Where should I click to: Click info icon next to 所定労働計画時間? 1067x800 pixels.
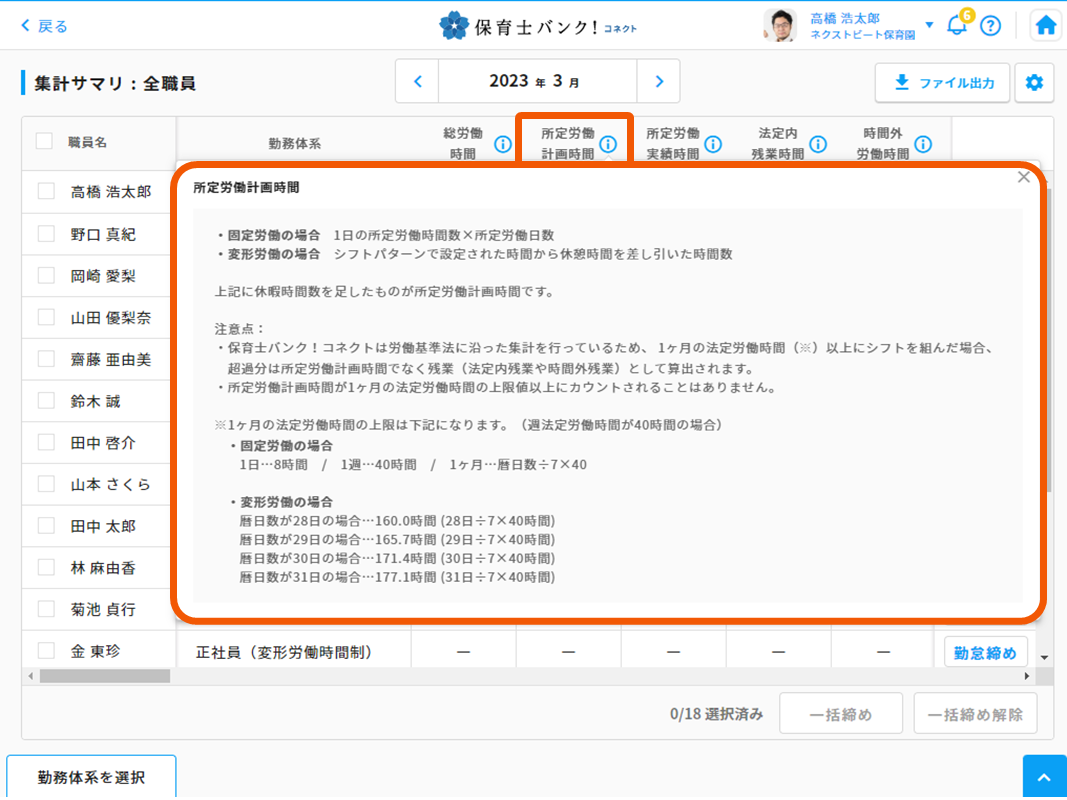[x=608, y=144]
